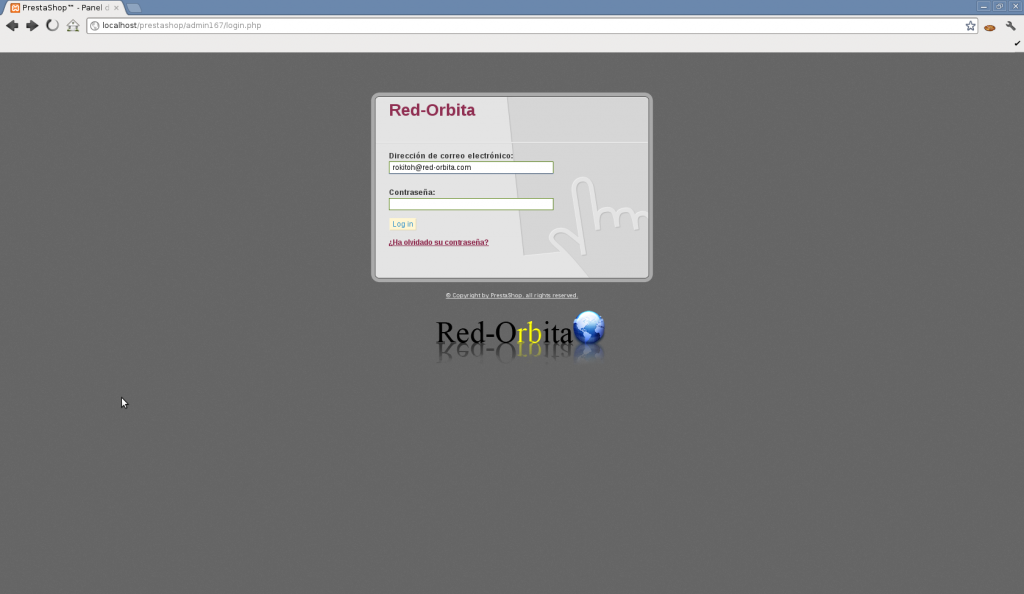Restore the browser window size
Viewport: 1024px width, 594px height.
[x=999, y=6]
